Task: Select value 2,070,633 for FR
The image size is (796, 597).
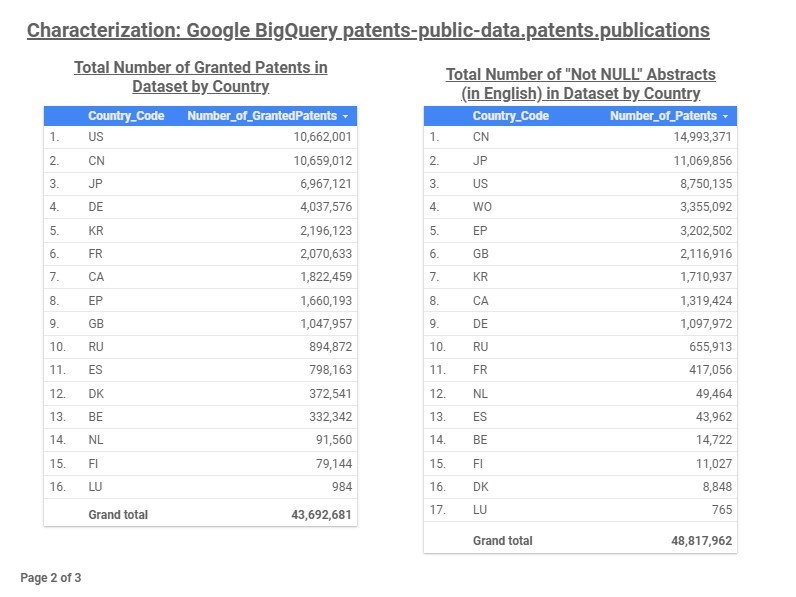Action: pos(326,254)
